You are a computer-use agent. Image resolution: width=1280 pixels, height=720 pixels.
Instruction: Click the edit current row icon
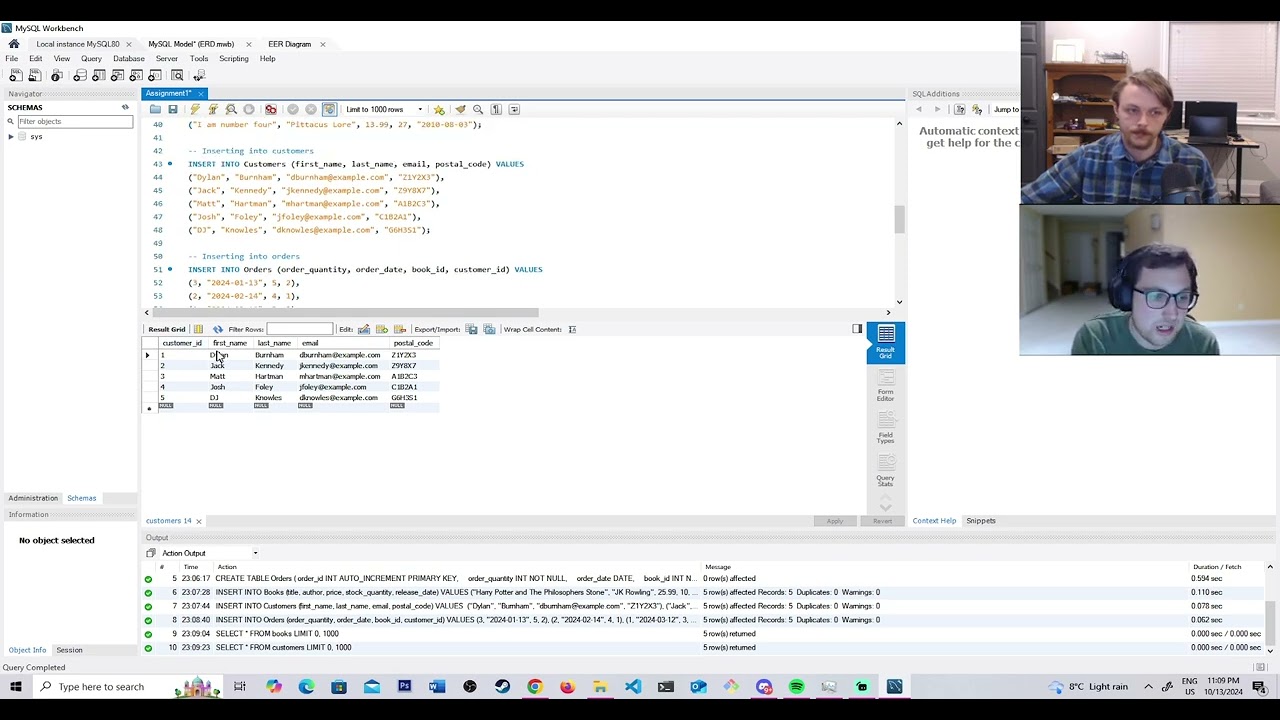(364, 329)
